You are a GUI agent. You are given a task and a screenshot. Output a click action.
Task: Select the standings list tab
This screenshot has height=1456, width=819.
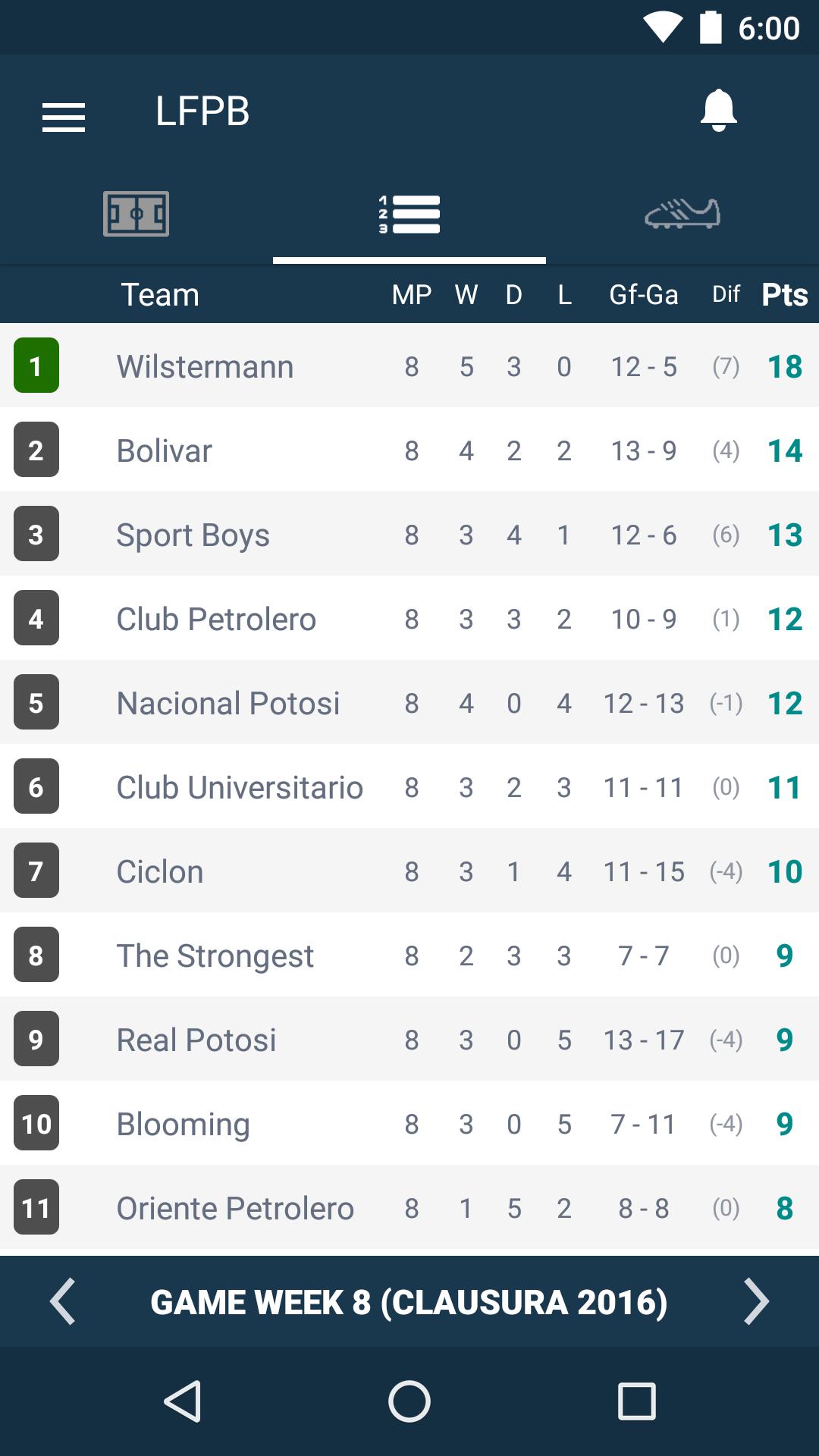pos(409,215)
